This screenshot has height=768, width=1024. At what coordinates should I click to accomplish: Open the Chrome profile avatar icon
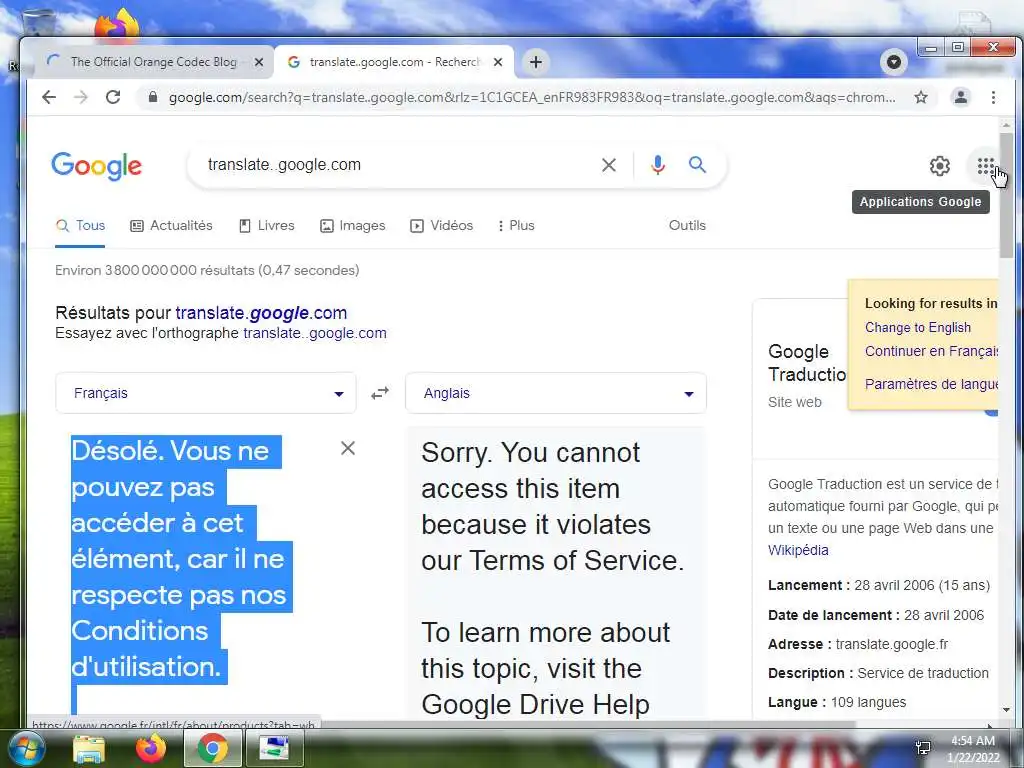pos(961,97)
